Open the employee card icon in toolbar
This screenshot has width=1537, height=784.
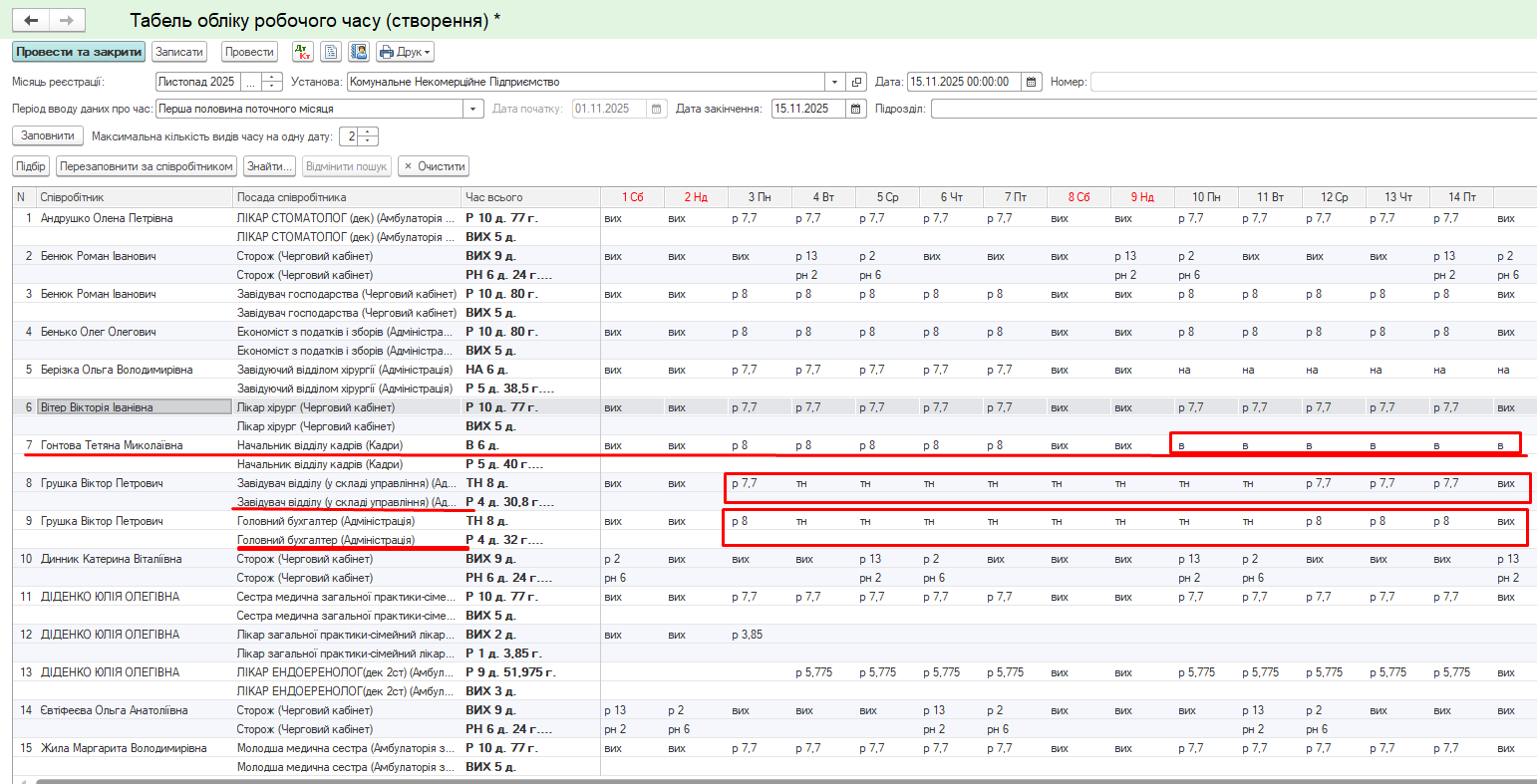coord(359,52)
